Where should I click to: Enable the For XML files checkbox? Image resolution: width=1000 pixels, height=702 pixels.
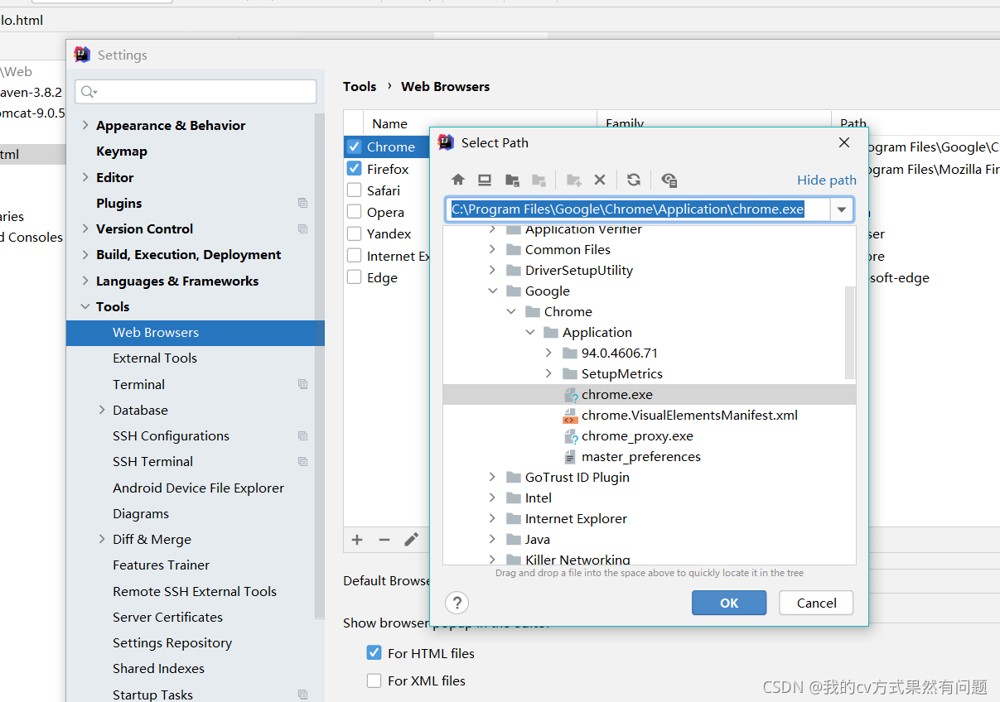tap(374, 681)
